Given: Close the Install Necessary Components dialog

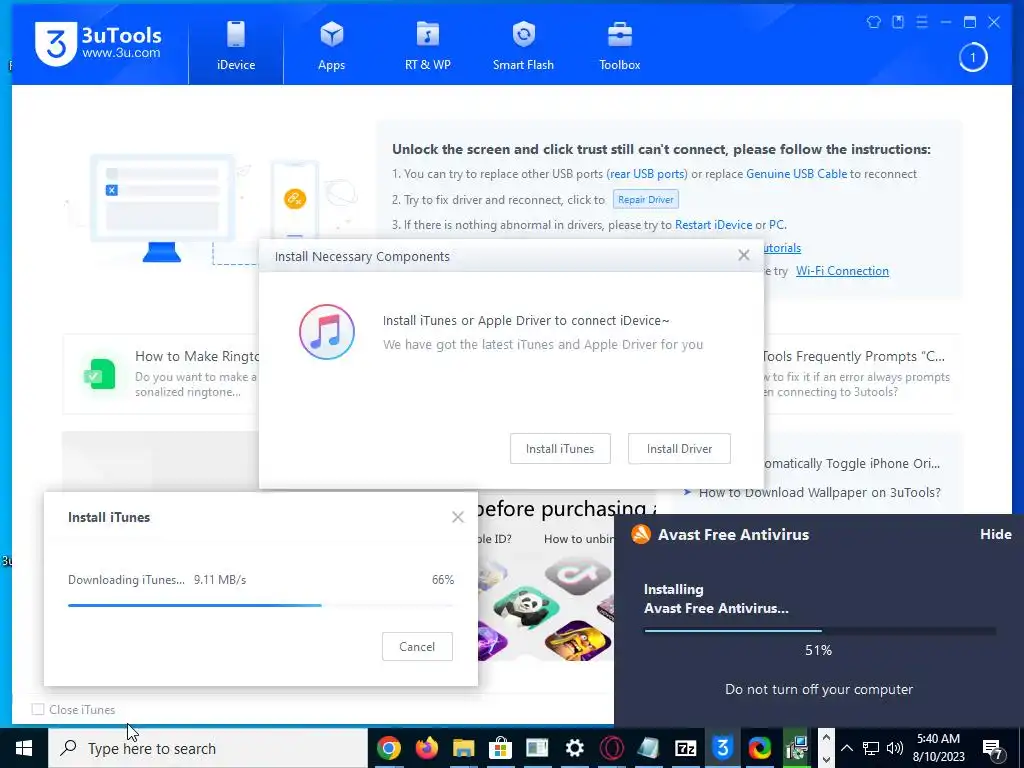Looking at the screenshot, I should click(743, 255).
